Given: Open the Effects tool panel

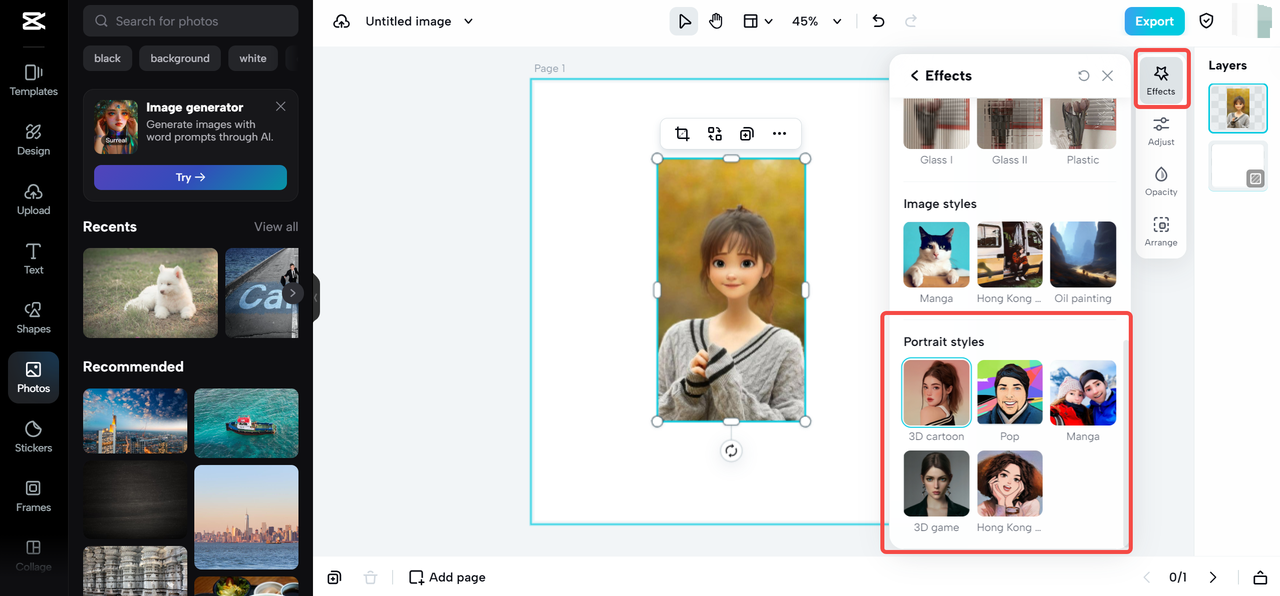Looking at the screenshot, I should click(1161, 80).
